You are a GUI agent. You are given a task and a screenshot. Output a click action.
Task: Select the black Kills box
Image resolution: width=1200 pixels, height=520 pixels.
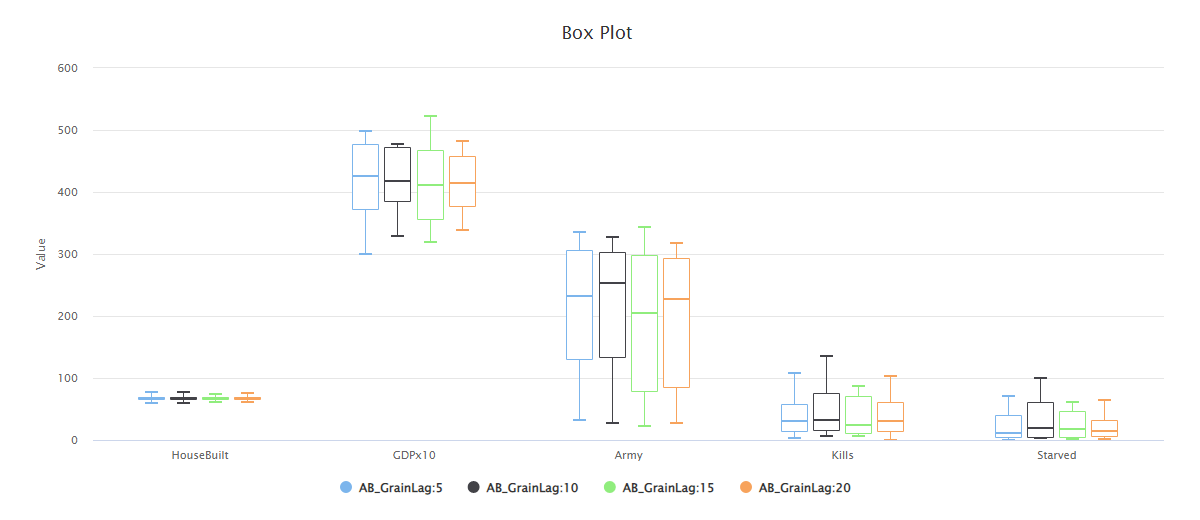click(826, 412)
